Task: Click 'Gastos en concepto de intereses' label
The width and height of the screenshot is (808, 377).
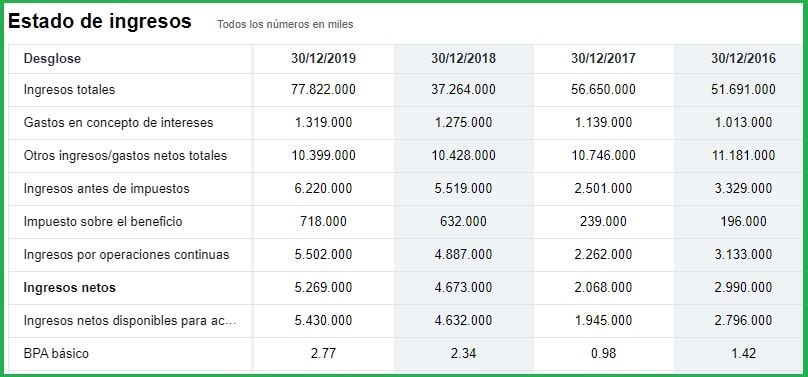Action: point(118,123)
